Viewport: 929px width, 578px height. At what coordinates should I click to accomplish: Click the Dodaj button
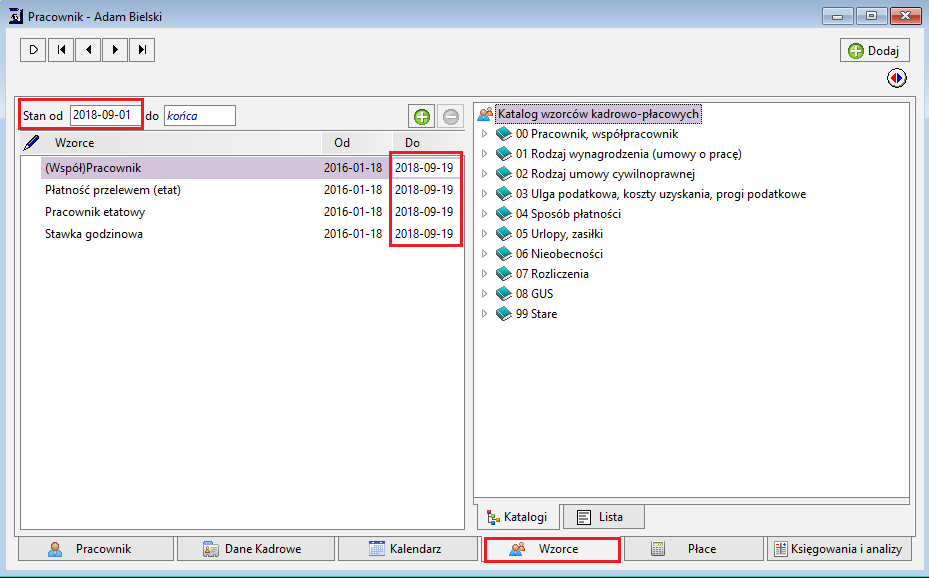tap(874, 50)
